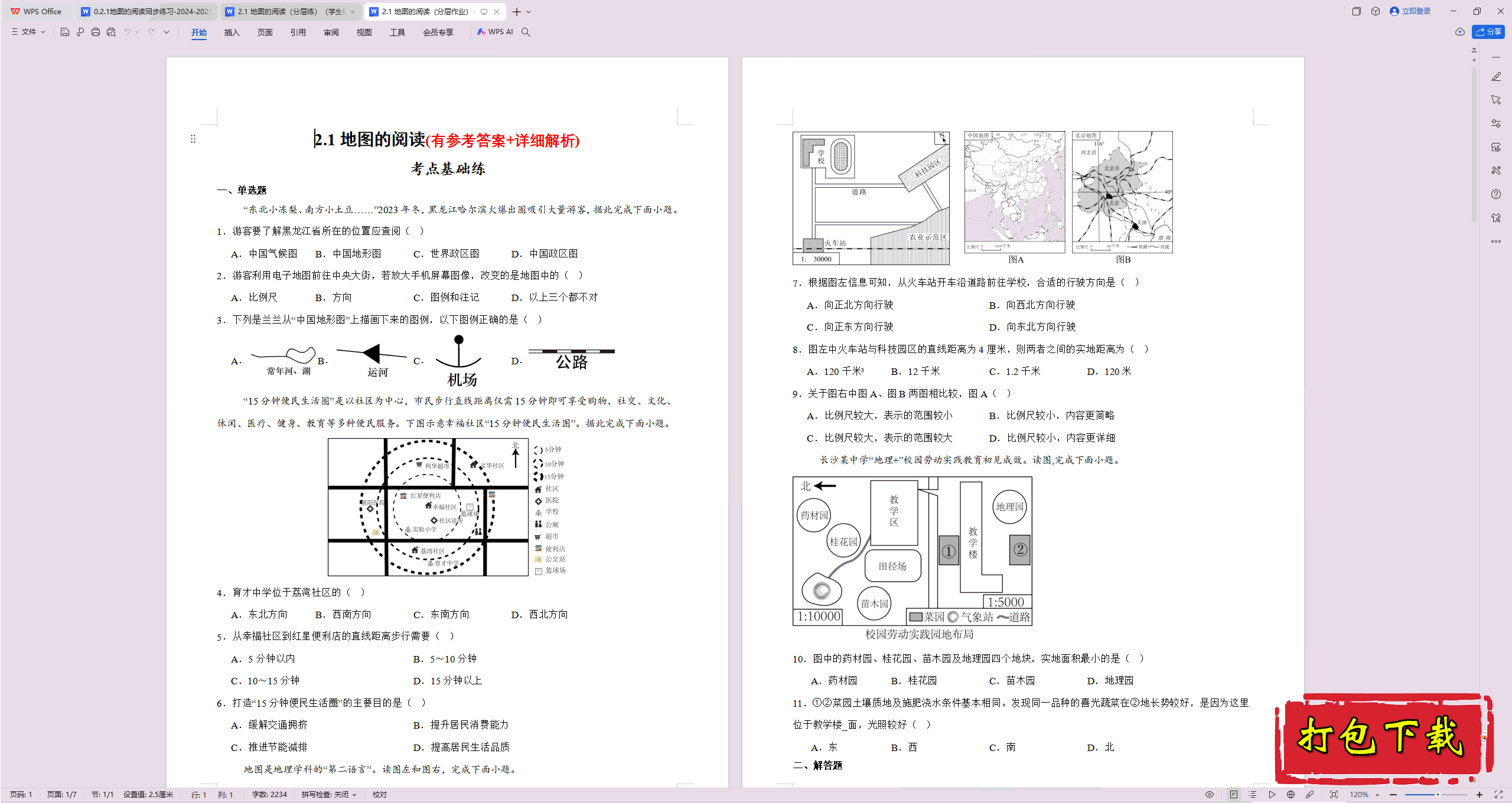
Task: Collapse the right sidebar minus control
Action: pos(1496,57)
